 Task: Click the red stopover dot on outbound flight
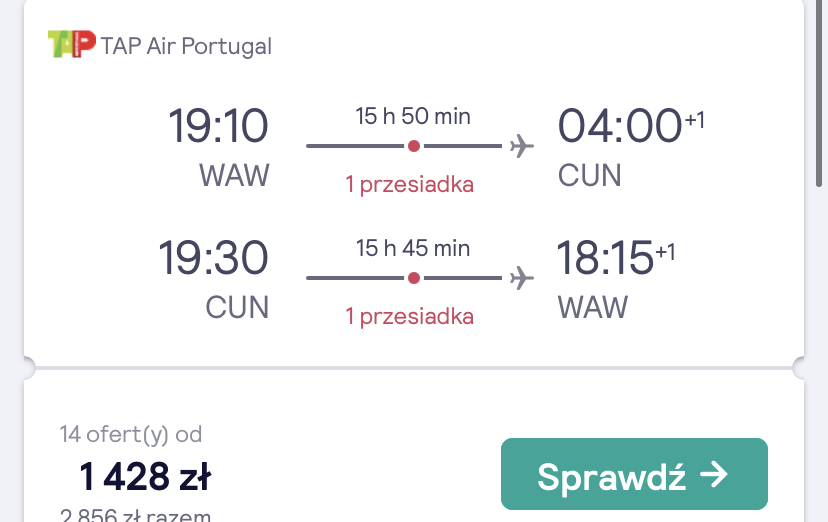414,146
